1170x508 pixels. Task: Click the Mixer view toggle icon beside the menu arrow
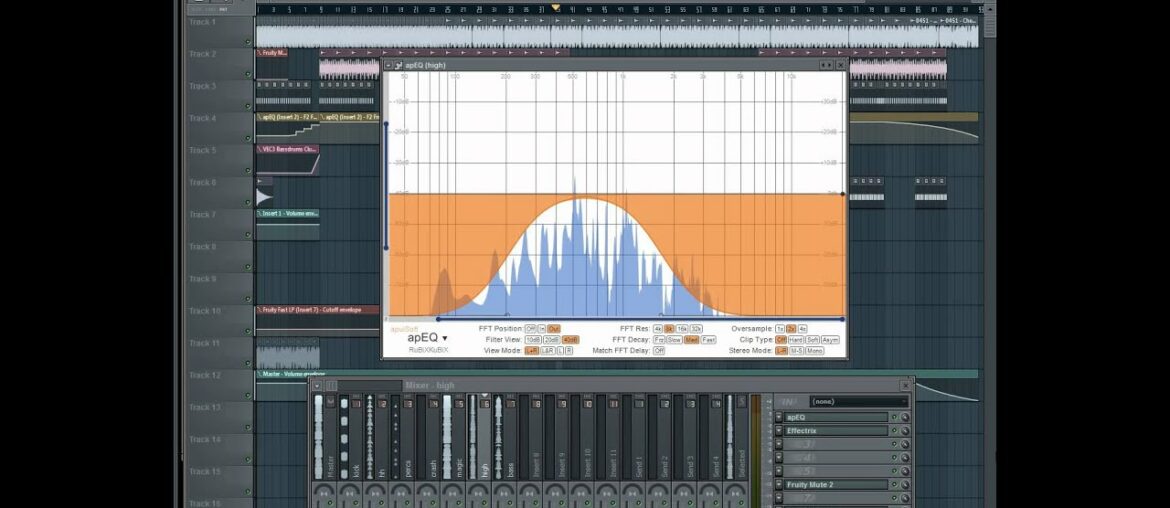[331, 385]
